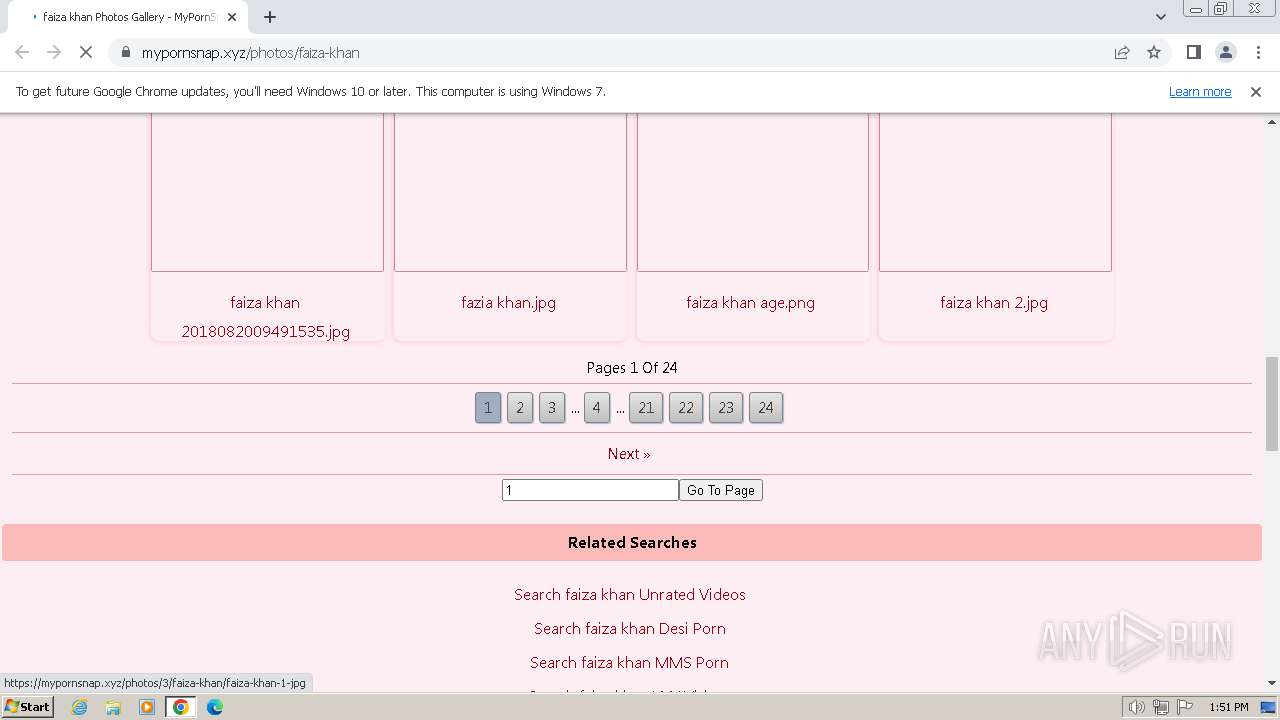Share this page from address bar
1280x720 pixels.
coord(1122,53)
